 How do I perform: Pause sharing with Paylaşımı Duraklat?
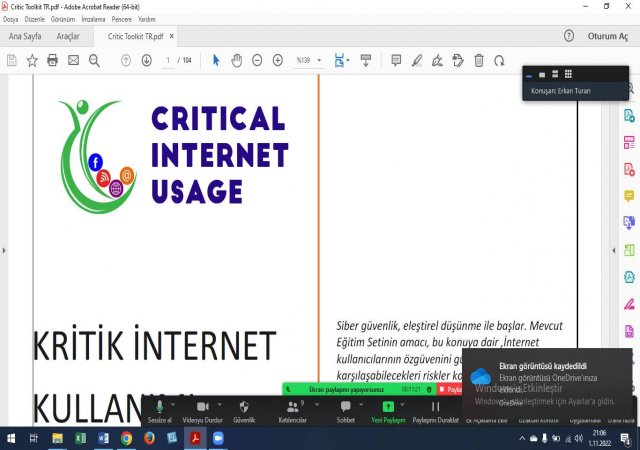[435, 411]
